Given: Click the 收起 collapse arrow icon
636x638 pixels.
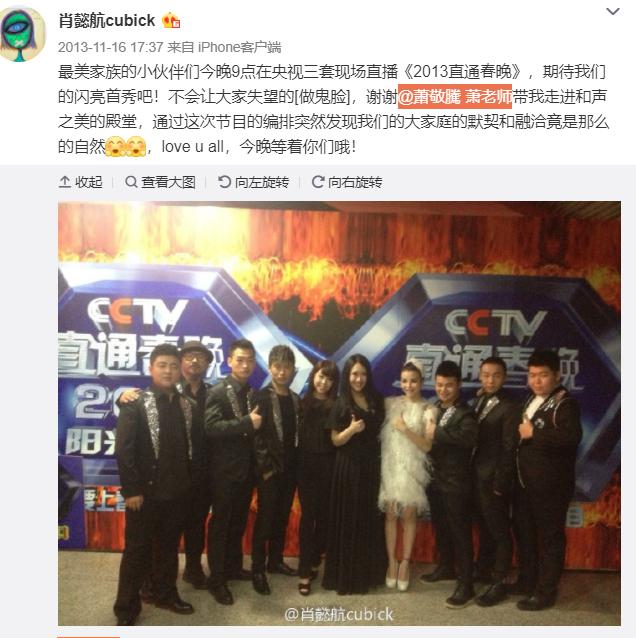Looking at the screenshot, I should point(65,182).
